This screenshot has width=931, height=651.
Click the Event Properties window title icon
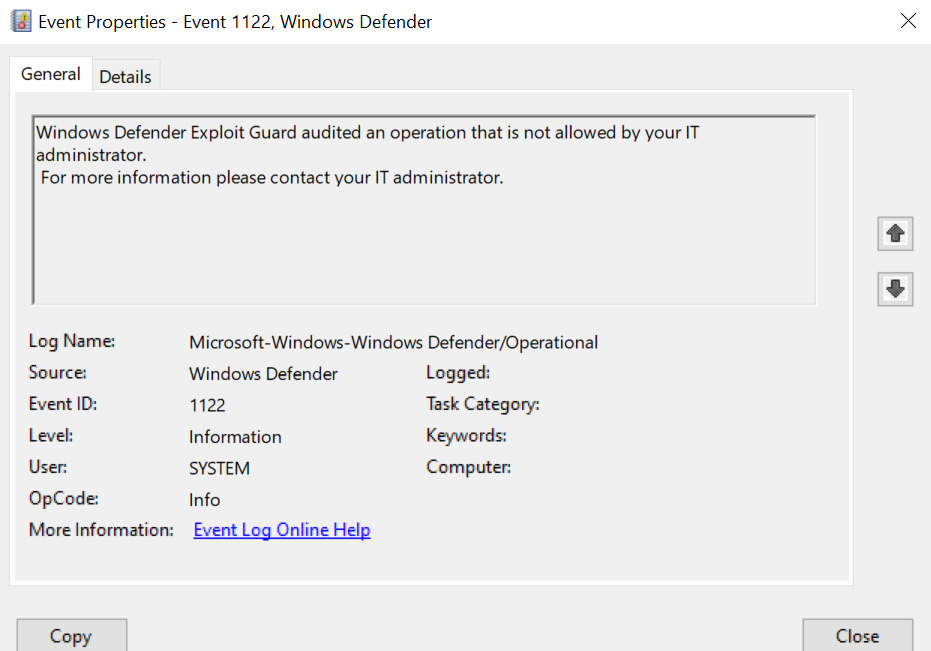[21, 21]
